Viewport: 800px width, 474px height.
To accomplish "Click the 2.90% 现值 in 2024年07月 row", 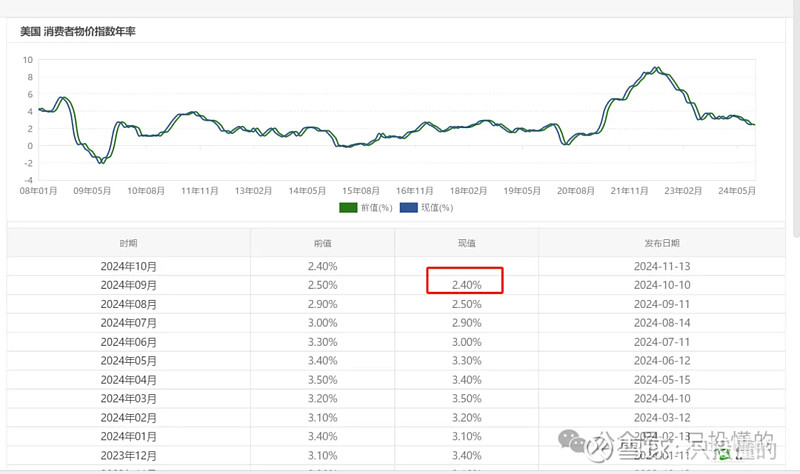I will [466, 323].
